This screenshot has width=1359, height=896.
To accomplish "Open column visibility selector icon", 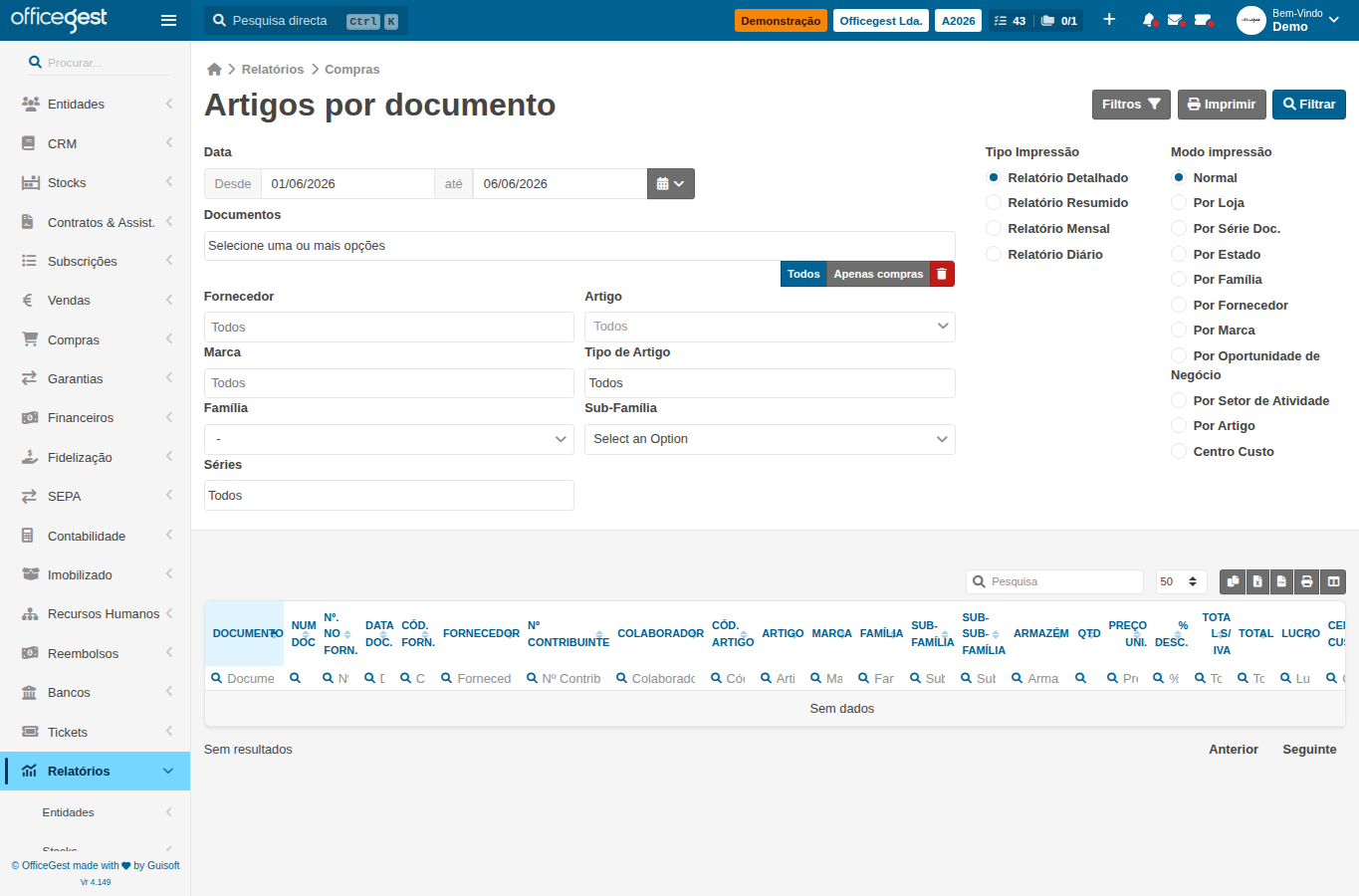I will [1333, 581].
